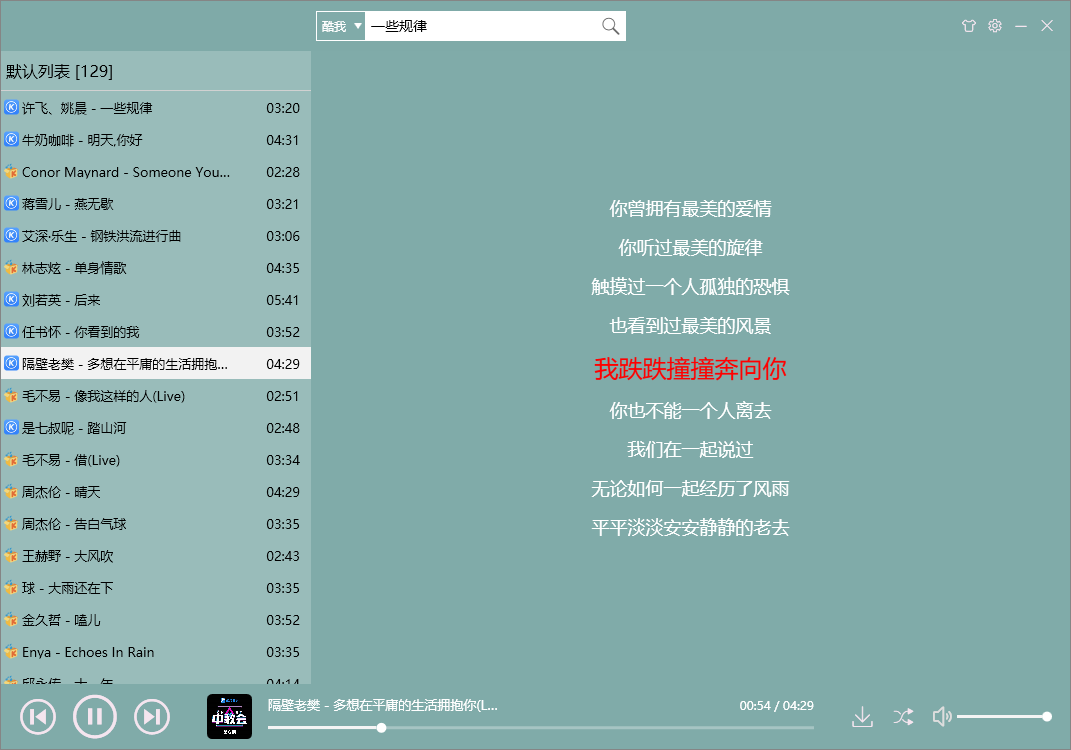Open the album cover thumbnail
Viewport: 1071px width, 750px height.
(229, 716)
